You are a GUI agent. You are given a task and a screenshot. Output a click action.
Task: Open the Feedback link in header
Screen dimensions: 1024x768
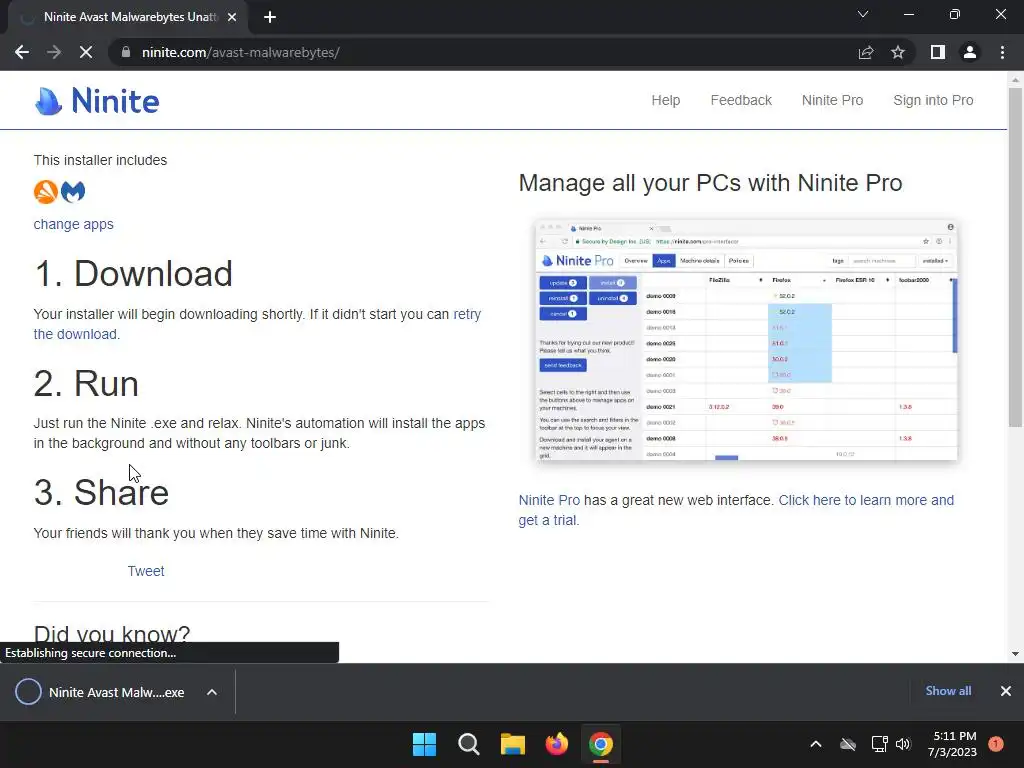click(x=741, y=101)
